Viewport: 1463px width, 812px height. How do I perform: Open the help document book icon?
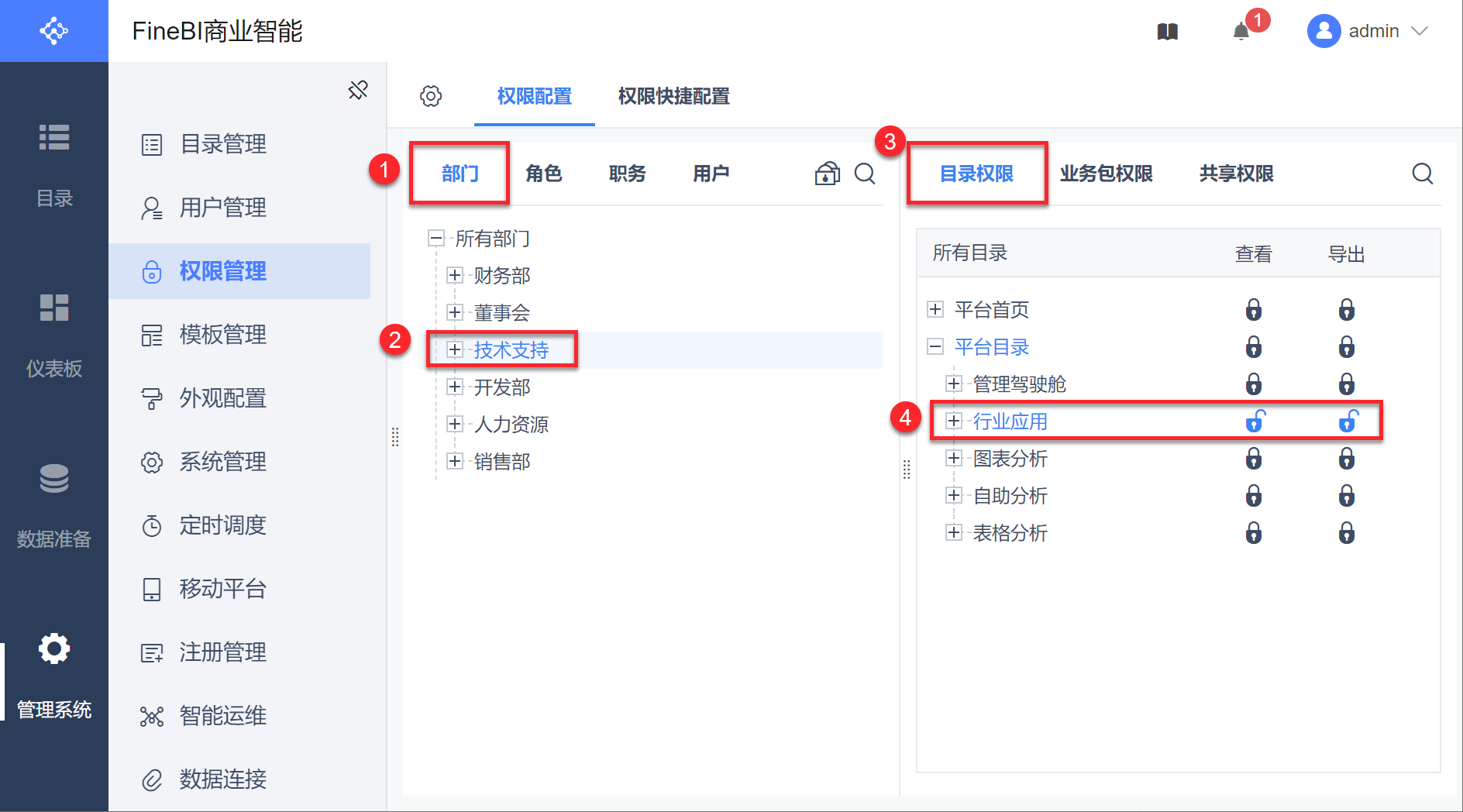(1167, 32)
